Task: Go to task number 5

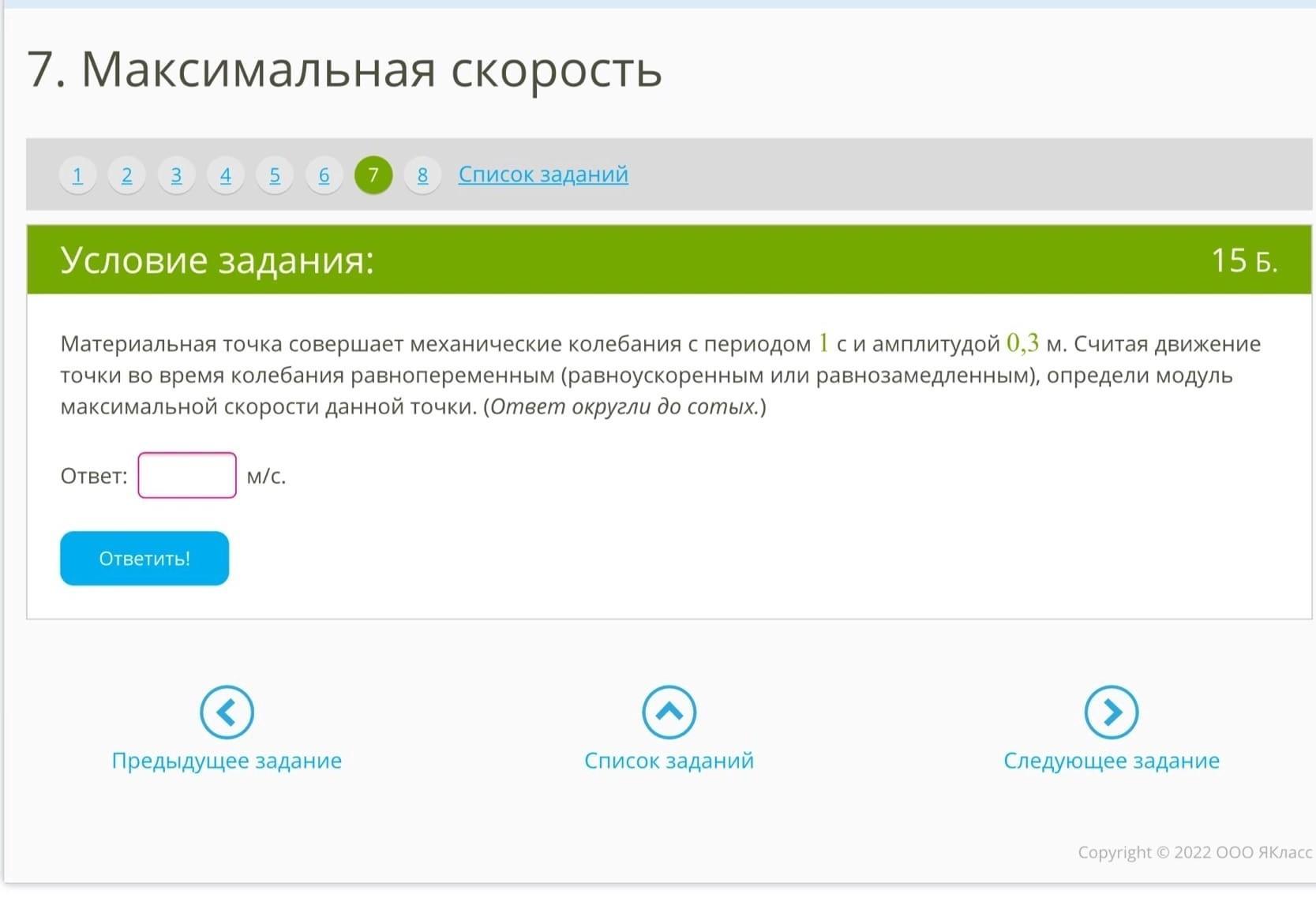Action: coord(275,175)
